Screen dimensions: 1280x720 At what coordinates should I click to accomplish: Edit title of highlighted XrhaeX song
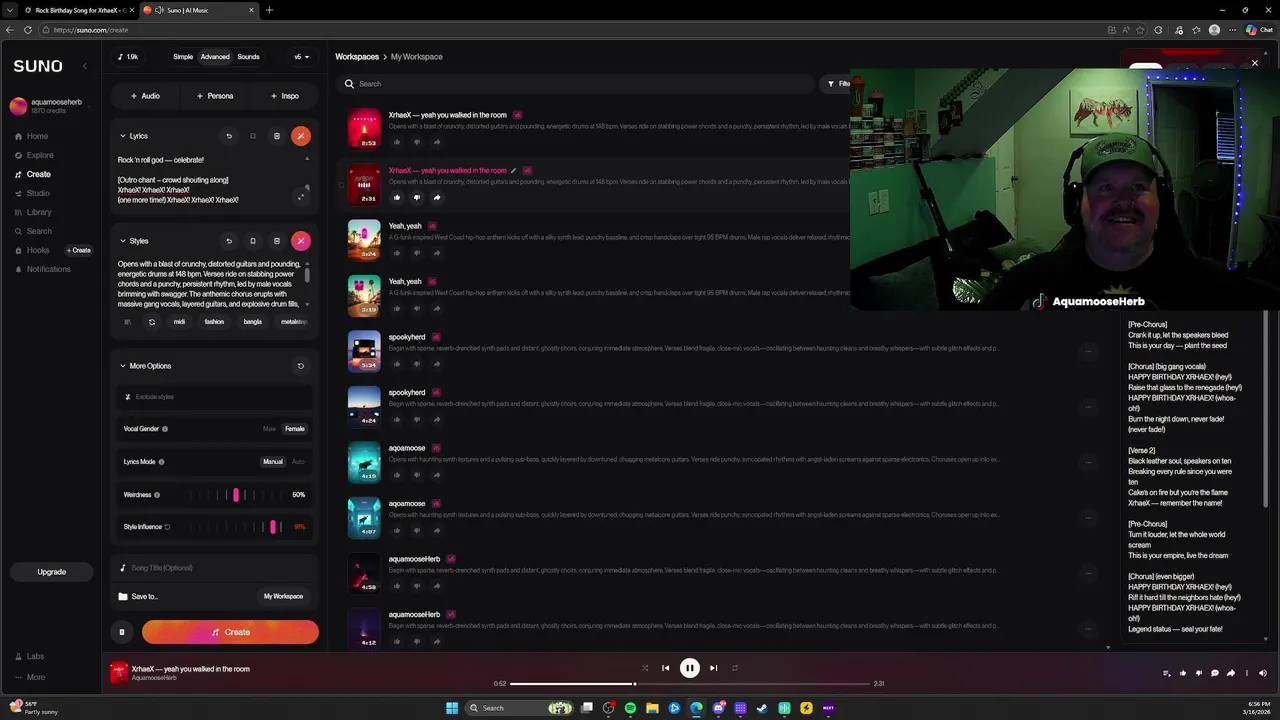(514, 171)
